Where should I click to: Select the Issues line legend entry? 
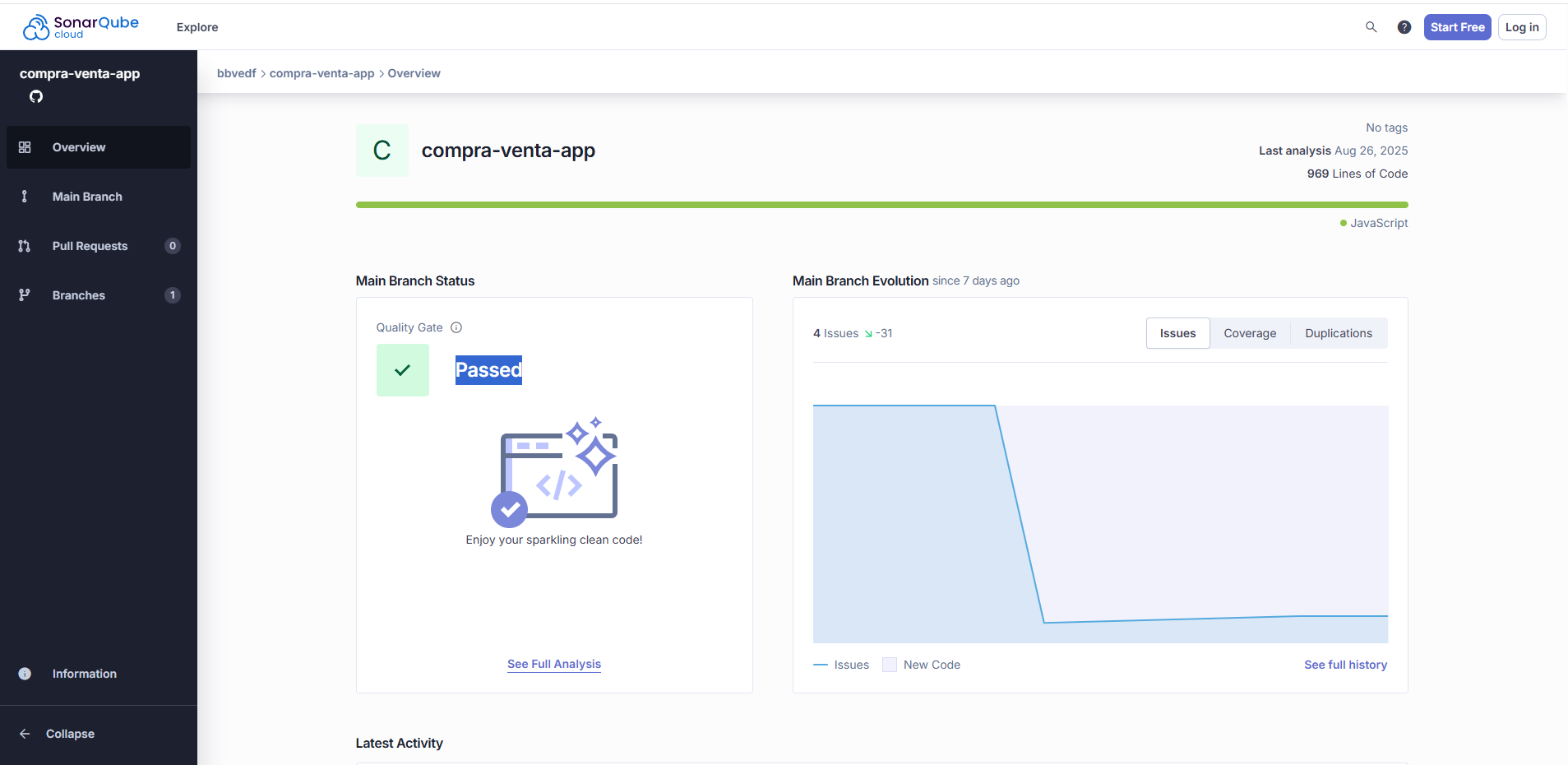tap(841, 665)
